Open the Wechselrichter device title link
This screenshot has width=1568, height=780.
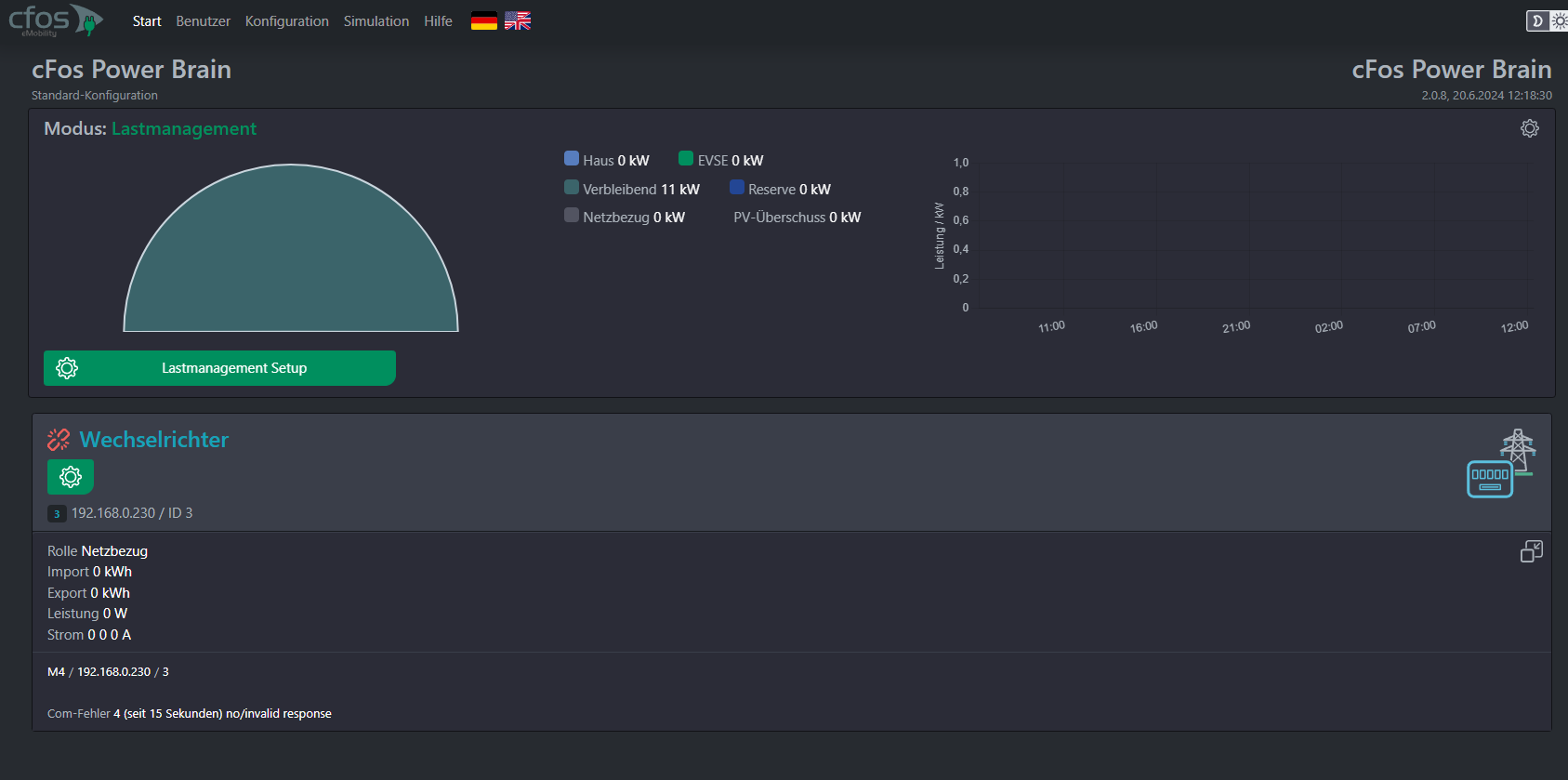pos(154,440)
